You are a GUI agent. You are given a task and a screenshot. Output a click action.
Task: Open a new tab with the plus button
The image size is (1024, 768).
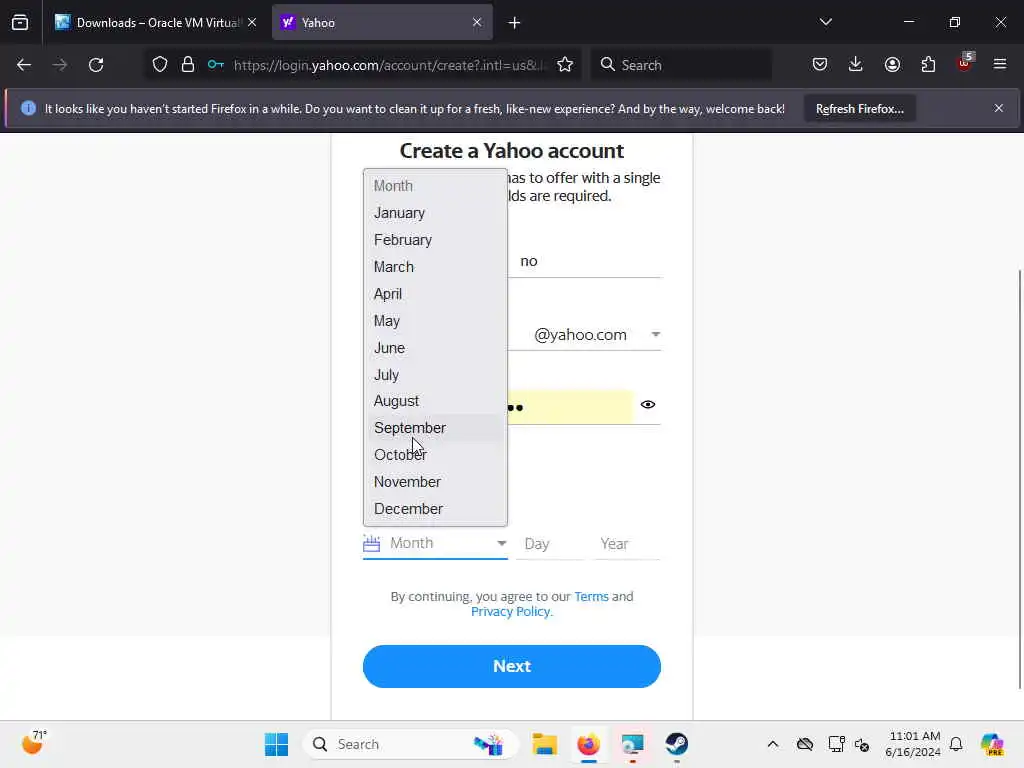(515, 23)
